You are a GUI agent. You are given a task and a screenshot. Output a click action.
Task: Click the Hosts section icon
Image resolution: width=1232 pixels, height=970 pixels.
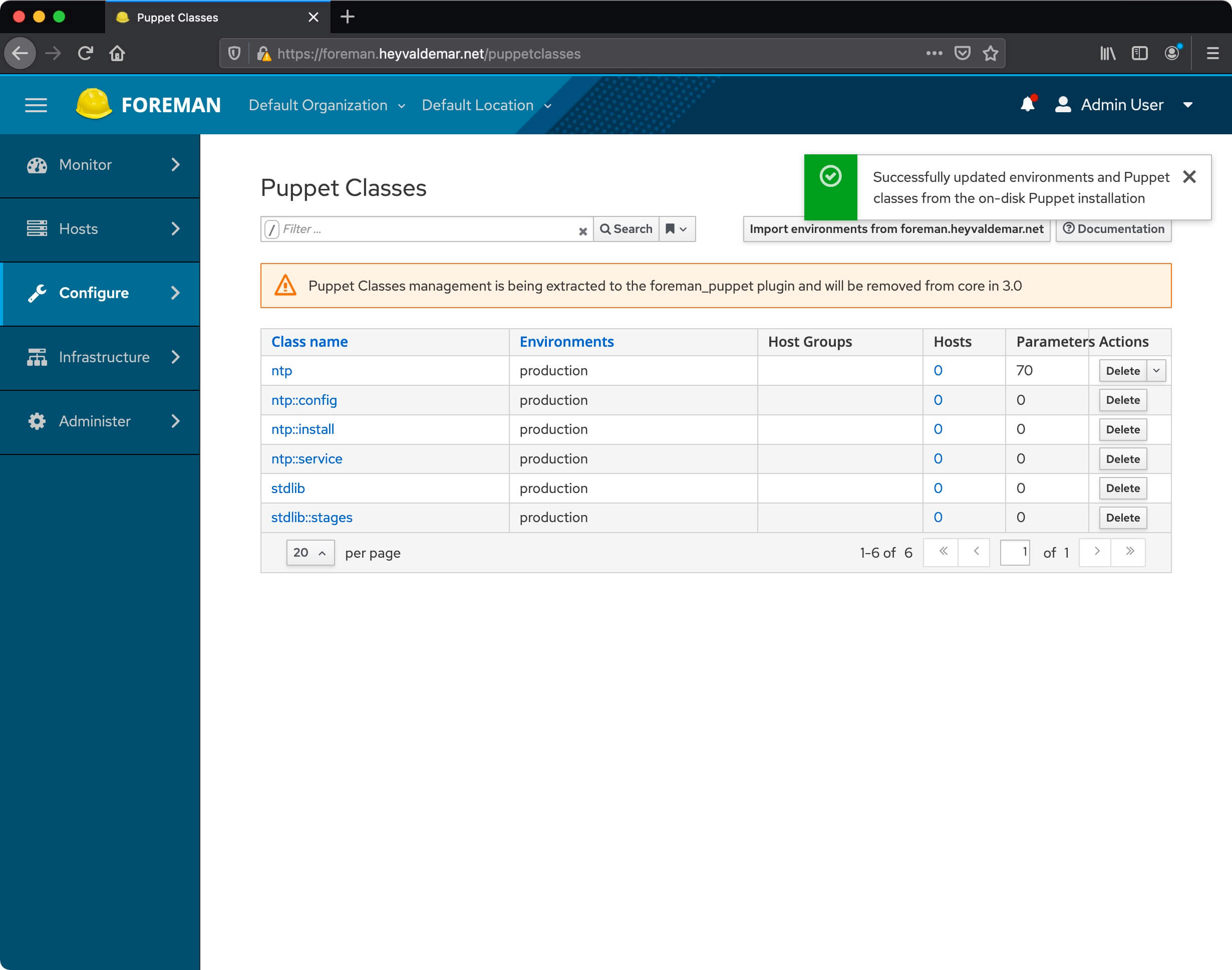(36, 228)
